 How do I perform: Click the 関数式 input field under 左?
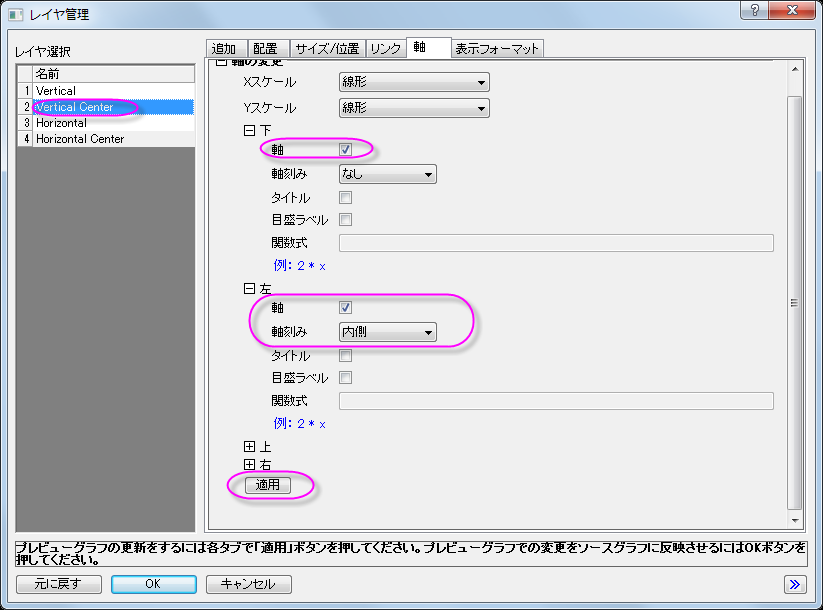click(556, 401)
